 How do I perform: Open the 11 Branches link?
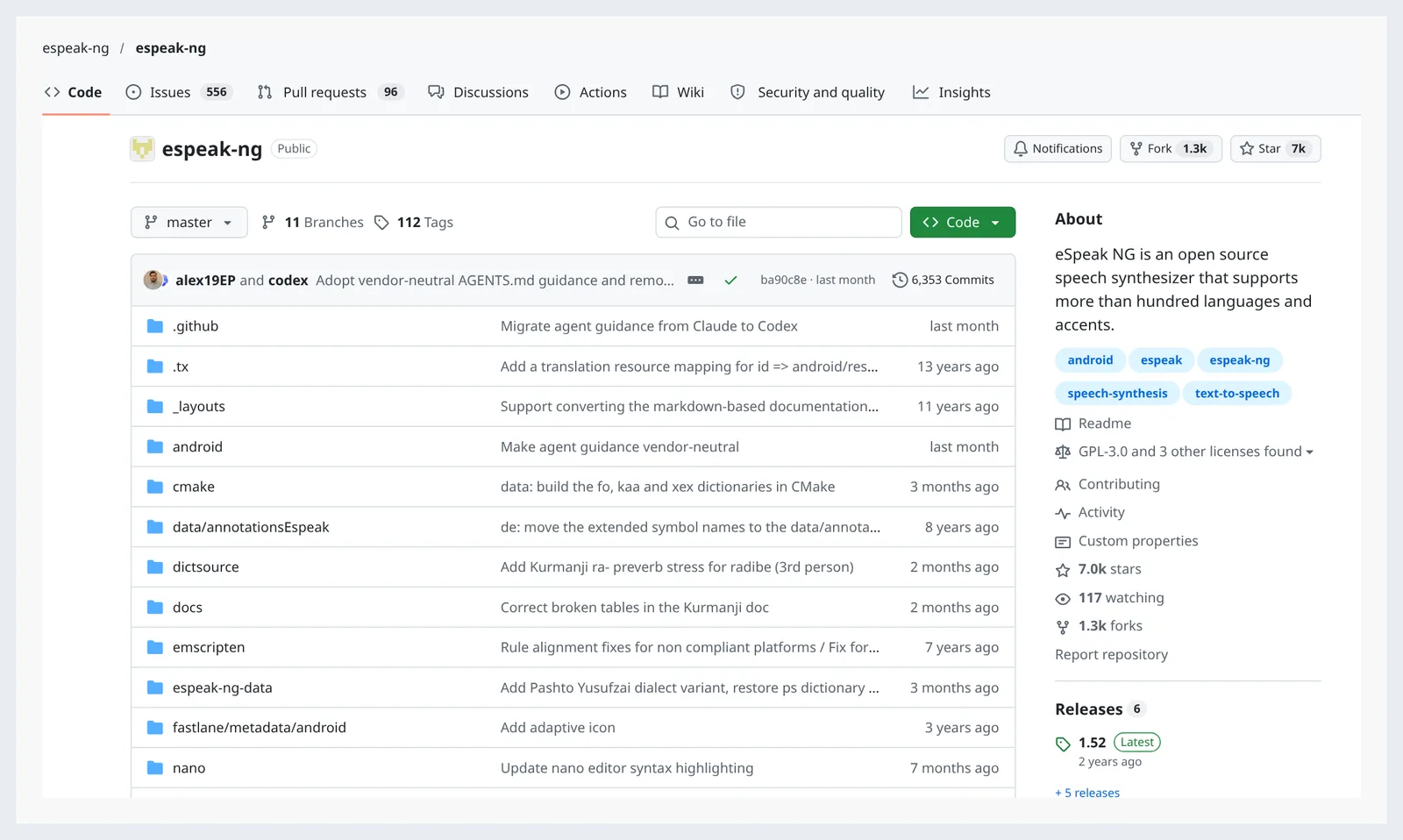click(x=313, y=223)
